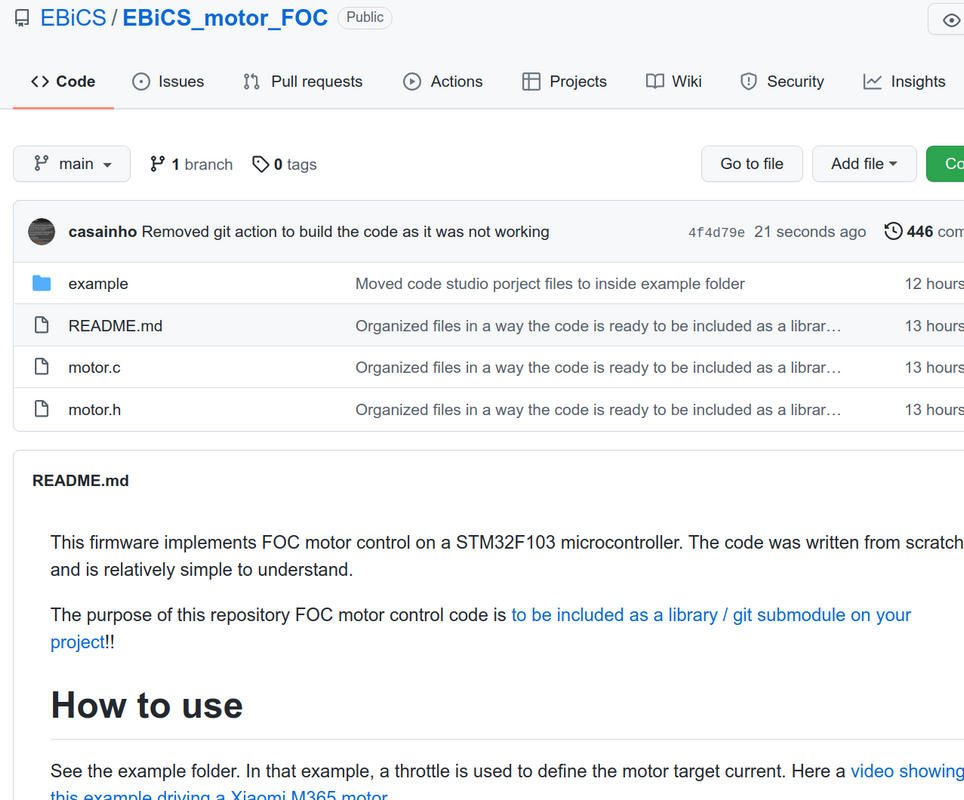Viewport: 964px width, 800px height.
Task: Click the repository book icon beside EBiCS
Action: (x=22, y=18)
